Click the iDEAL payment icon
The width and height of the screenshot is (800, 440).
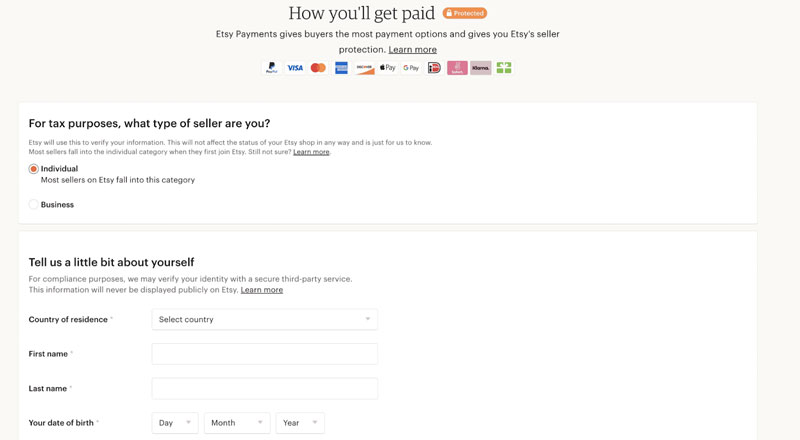click(x=434, y=68)
